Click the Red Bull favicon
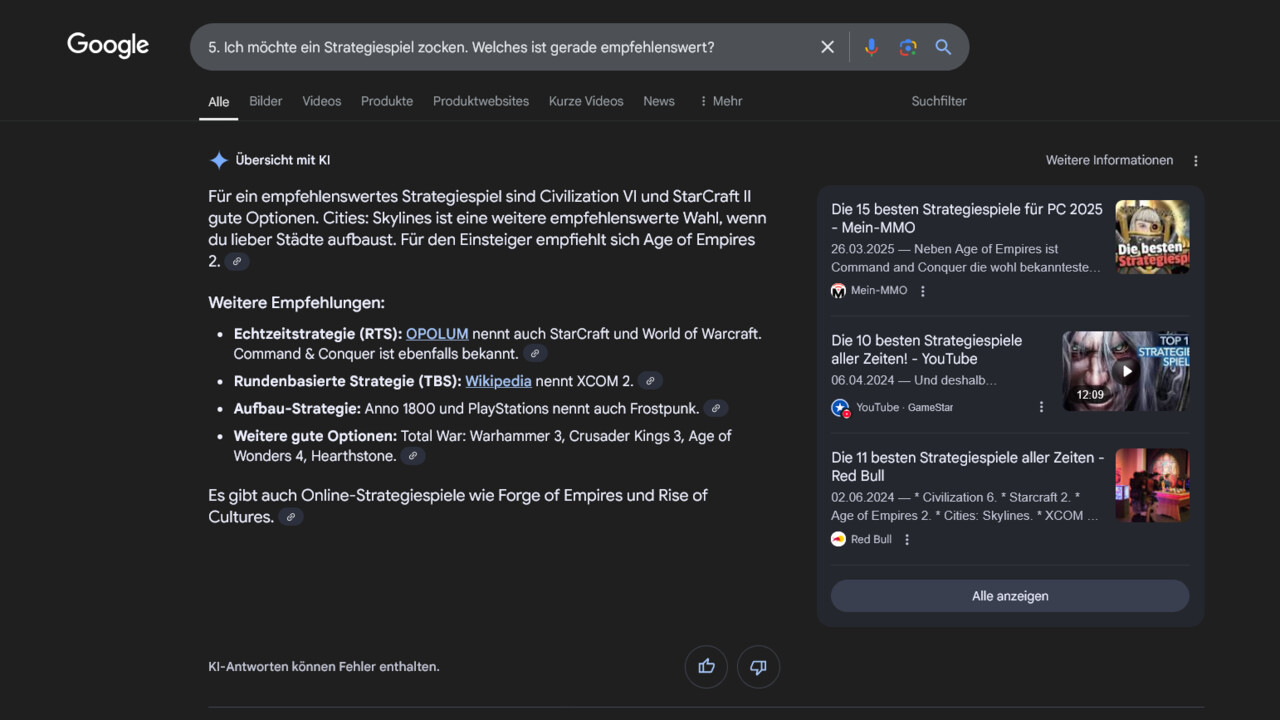The image size is (1280, 720). (x=838, y=539)
